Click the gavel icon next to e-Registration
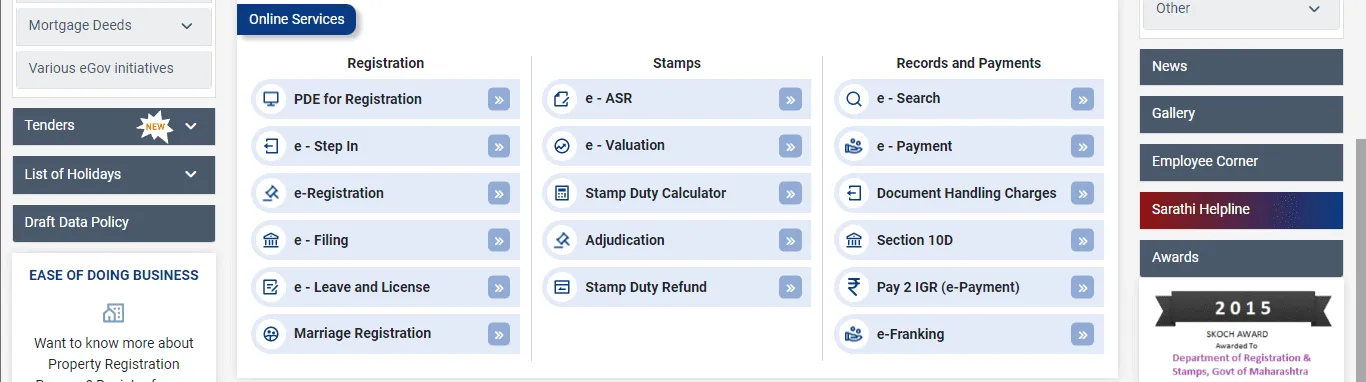This screenshot has height=382, width=1366. coord(270,193)
